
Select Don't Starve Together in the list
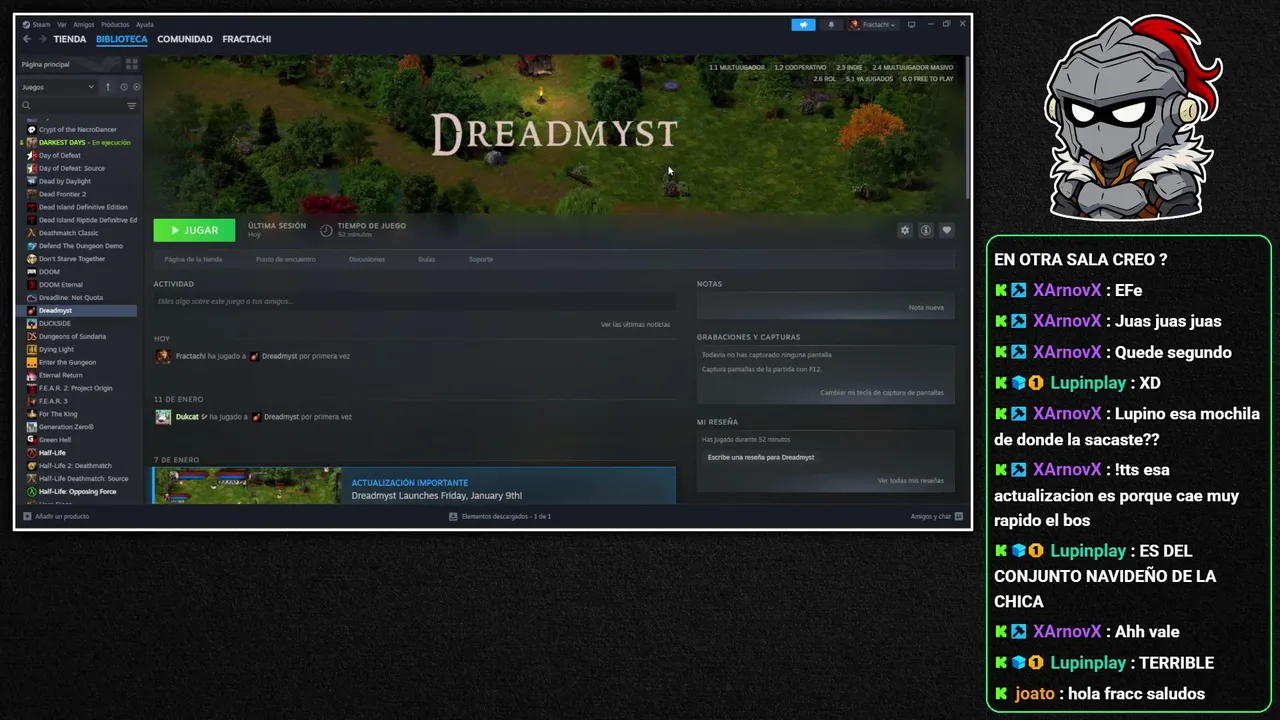[x=72, y=259]
